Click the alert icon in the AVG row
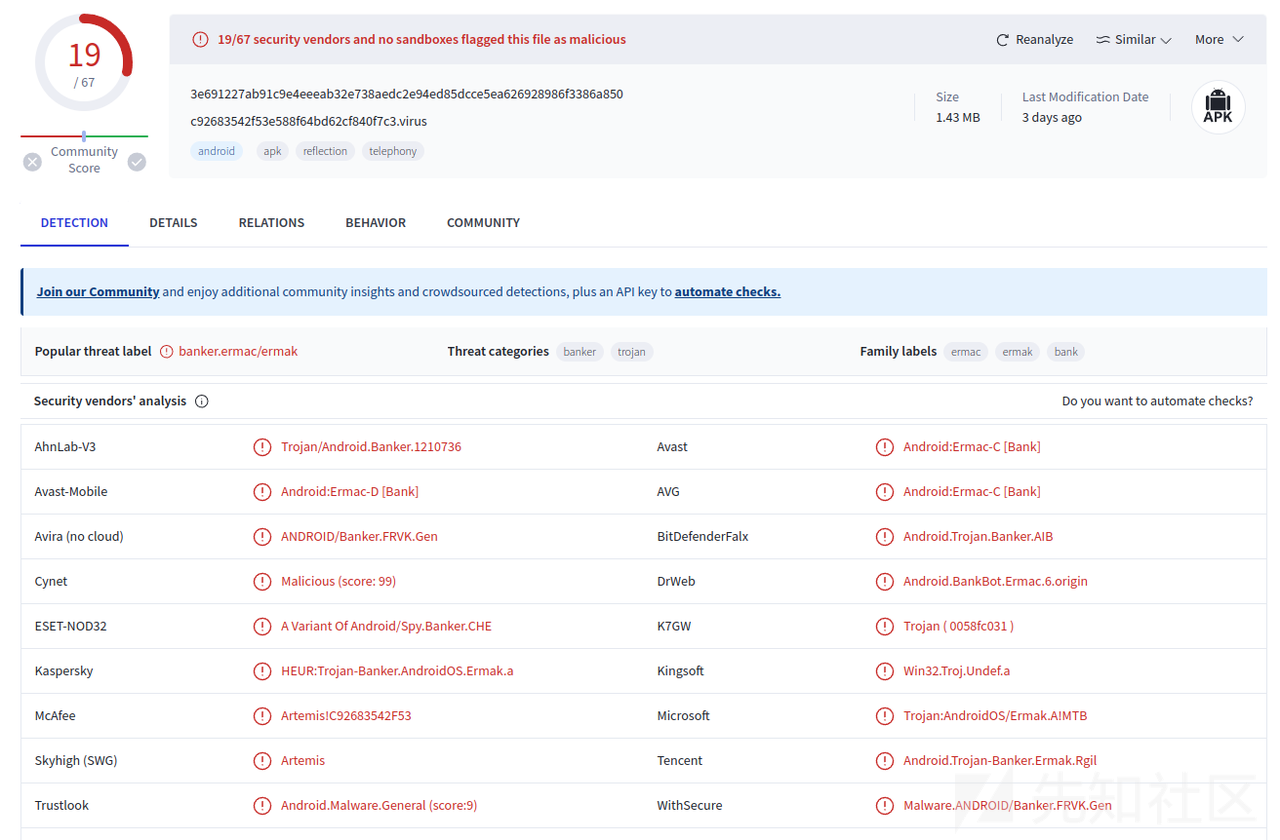The image size is (1280, 840). tap(884, 492)
